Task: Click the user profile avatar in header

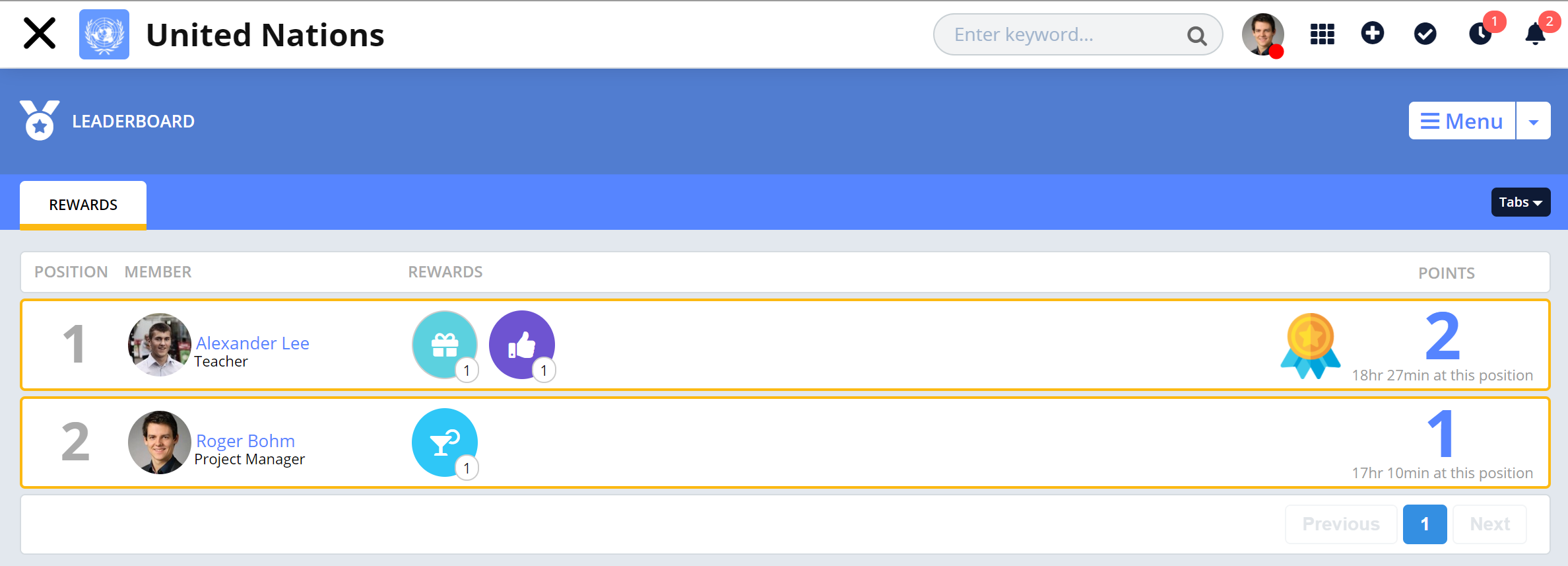Action: 1262,34
